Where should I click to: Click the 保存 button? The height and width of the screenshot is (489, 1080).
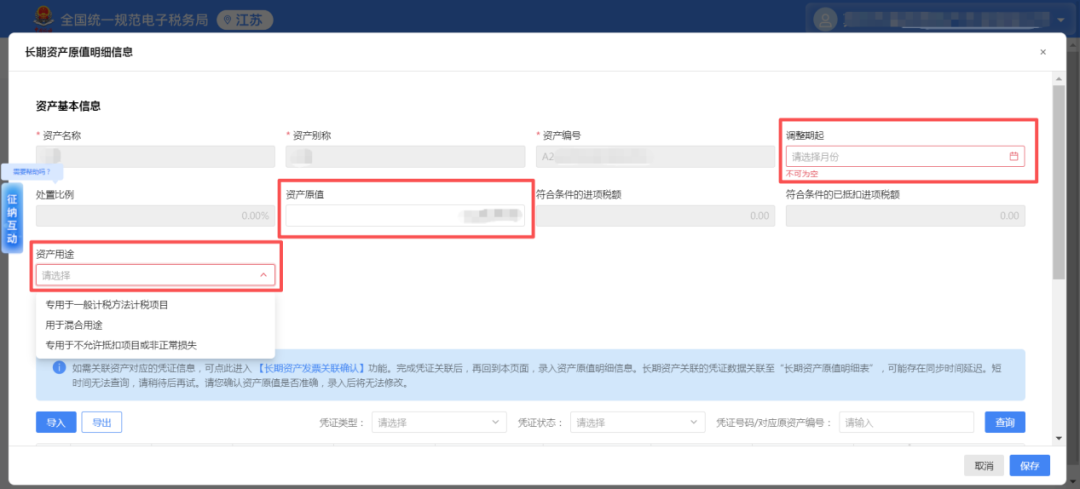click(x=1030, y=466)
